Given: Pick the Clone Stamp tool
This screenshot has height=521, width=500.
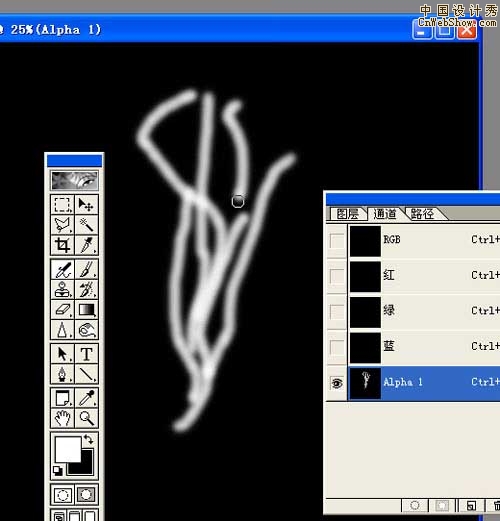Looking at the screenshot, I should 62,289.
